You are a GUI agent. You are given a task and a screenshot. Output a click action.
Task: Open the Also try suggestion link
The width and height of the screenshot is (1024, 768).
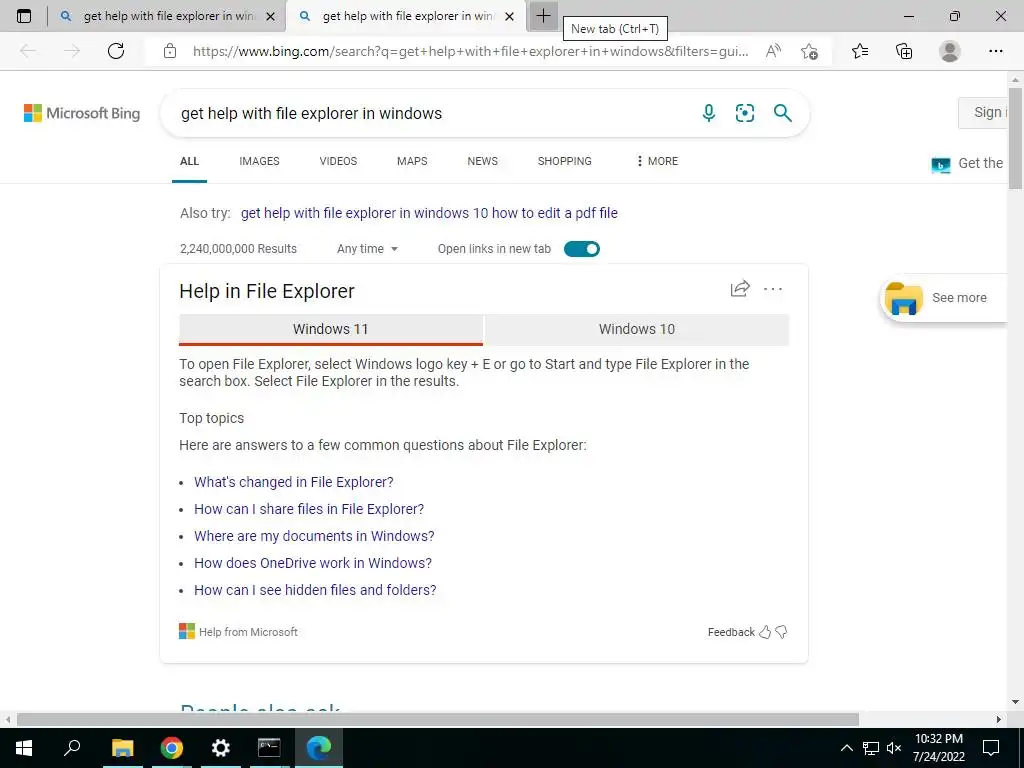pyautogui.click(x=429, y=213)
